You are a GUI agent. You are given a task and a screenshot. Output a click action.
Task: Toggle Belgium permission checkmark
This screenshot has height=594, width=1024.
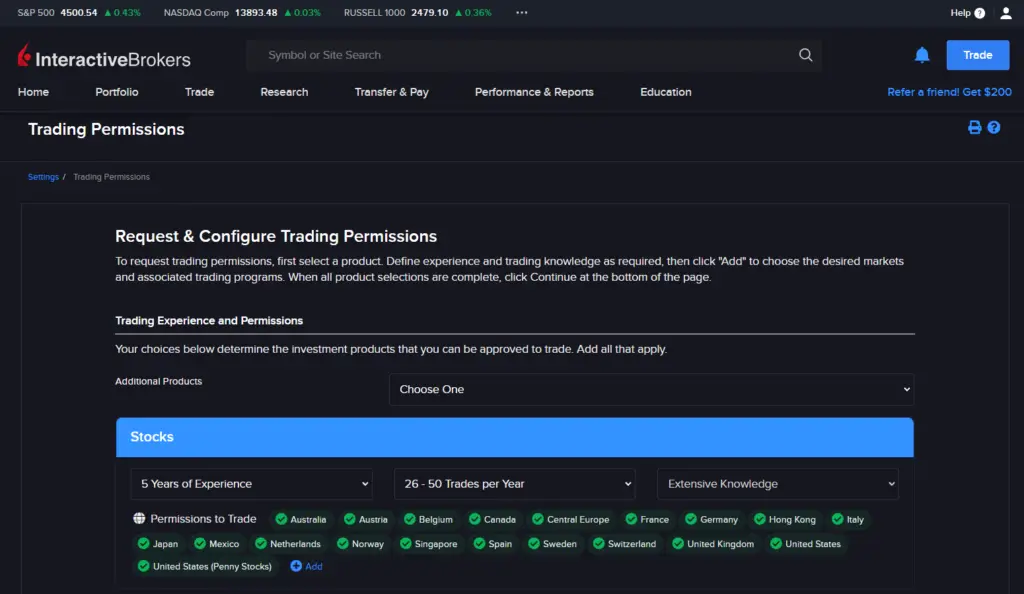click(x=409, y=519)
